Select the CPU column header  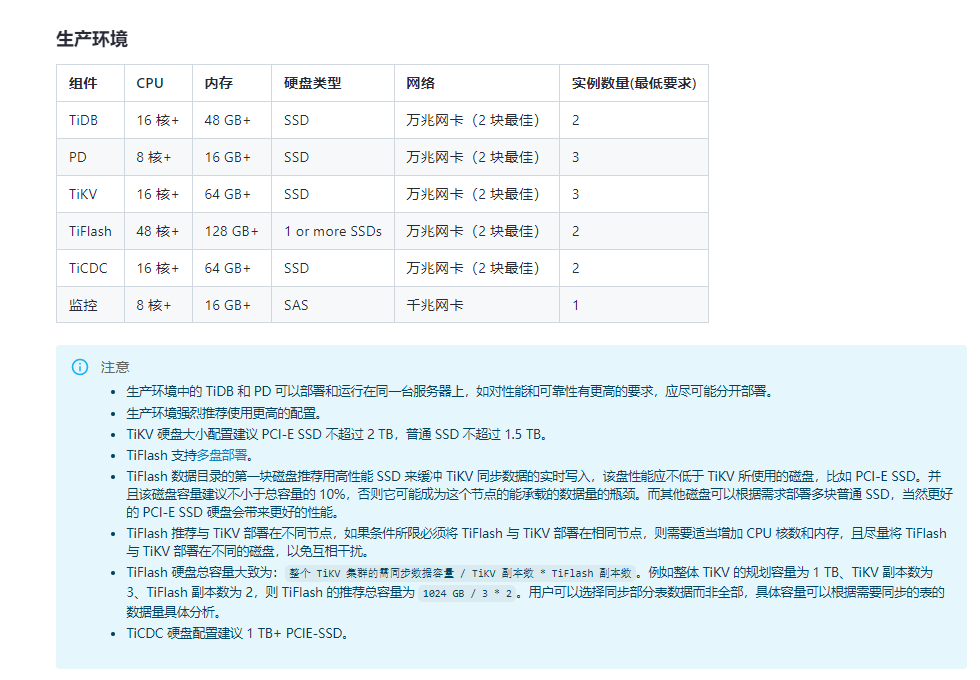click(158, 83)
